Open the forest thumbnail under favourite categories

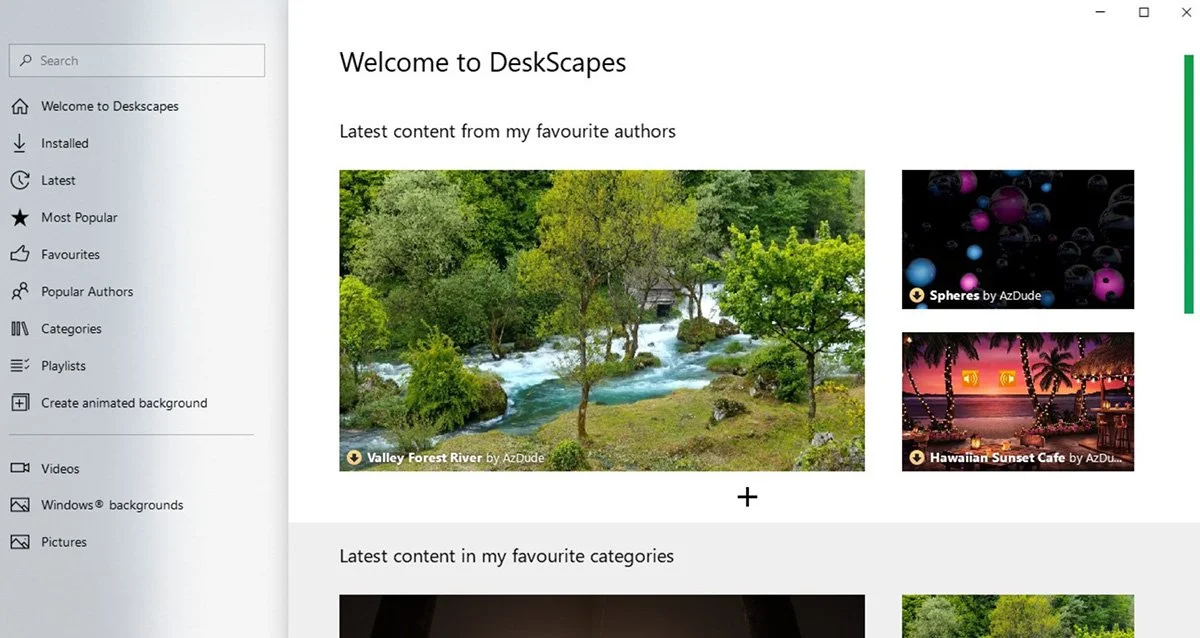tap(1018, 616)
